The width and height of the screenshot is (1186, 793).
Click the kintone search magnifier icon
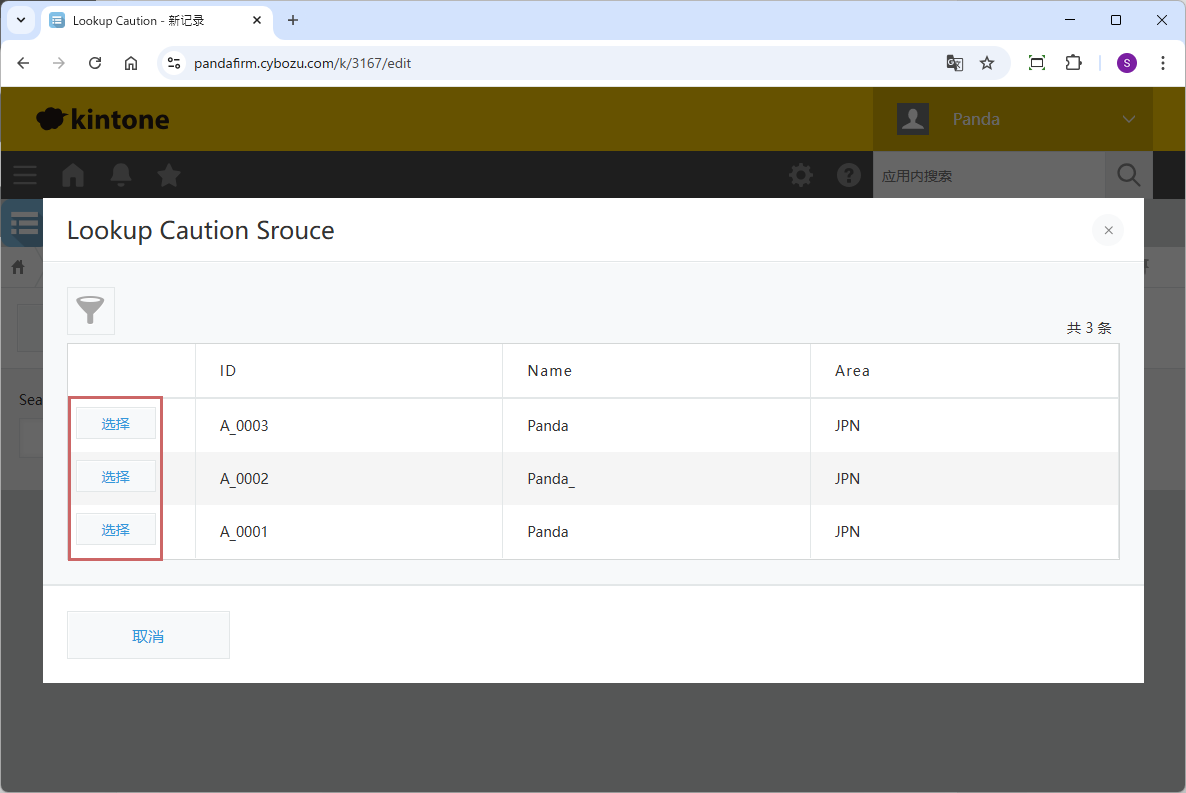pos(1128,176)
